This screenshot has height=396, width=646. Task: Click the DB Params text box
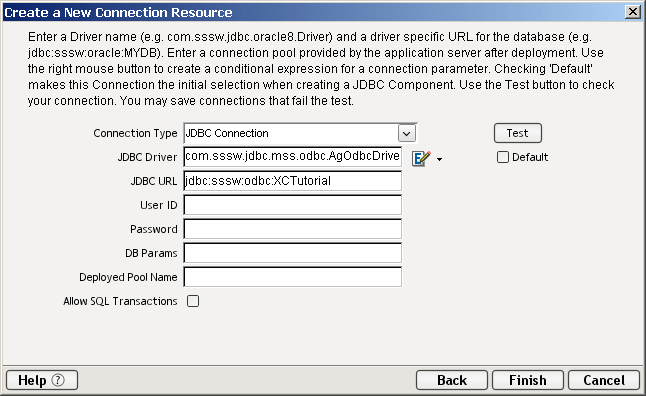293,253
